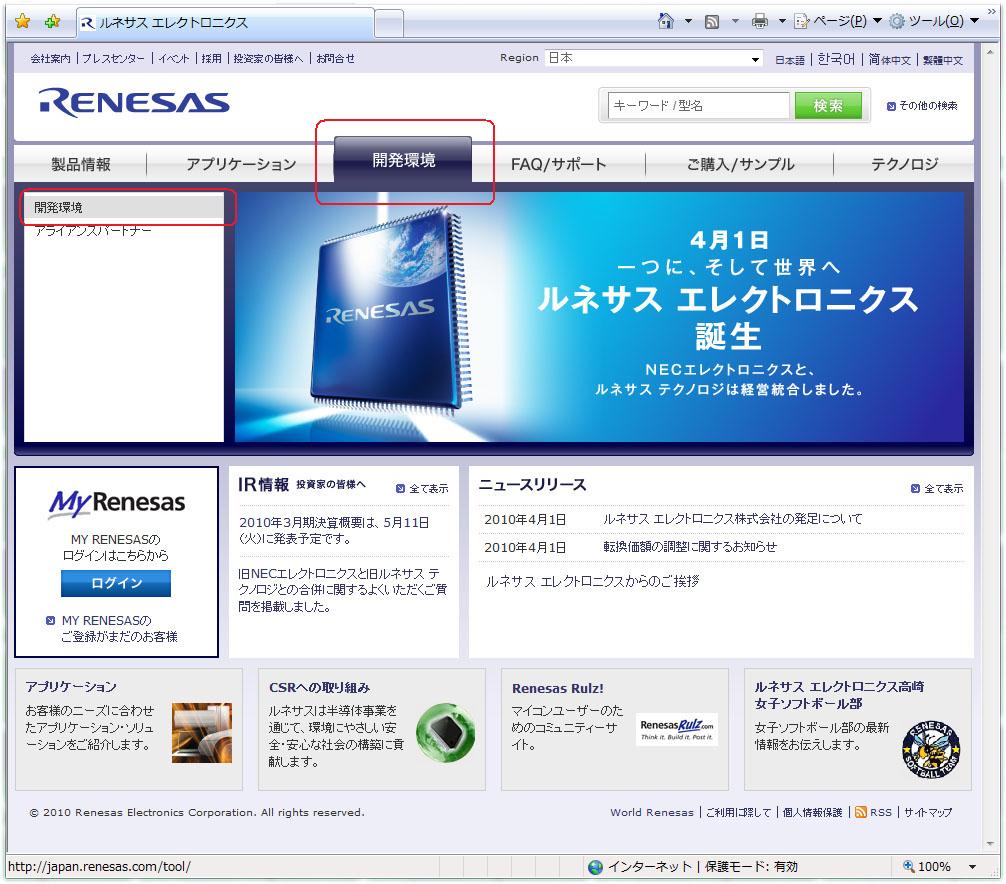The width and height of the screenshot is (1006, 884).
Task: Select the FAQ/サポート navigation tab
Action: click(558, 165)
